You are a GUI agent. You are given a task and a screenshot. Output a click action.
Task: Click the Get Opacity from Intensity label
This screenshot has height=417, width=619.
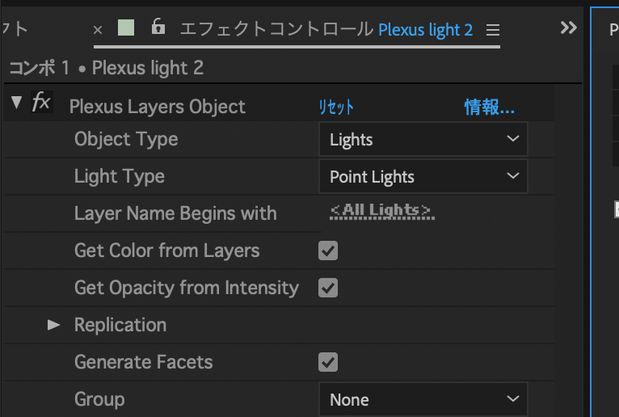[187, 287]
